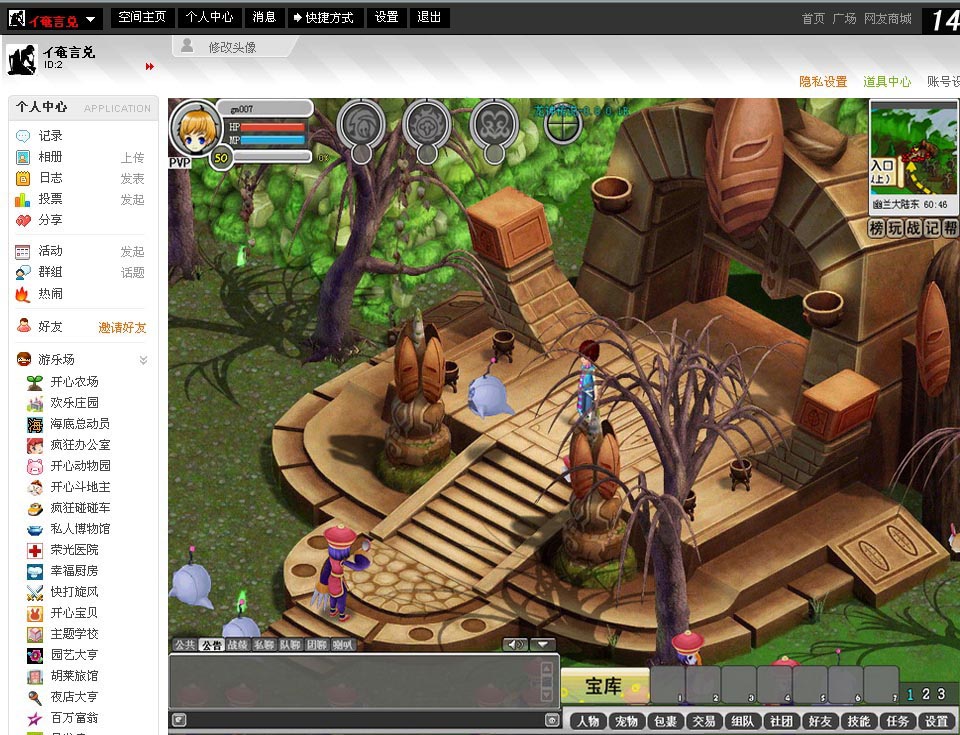
Task: Open 疯狂碰碰车 in the game list
Action: tap(80, 508)
